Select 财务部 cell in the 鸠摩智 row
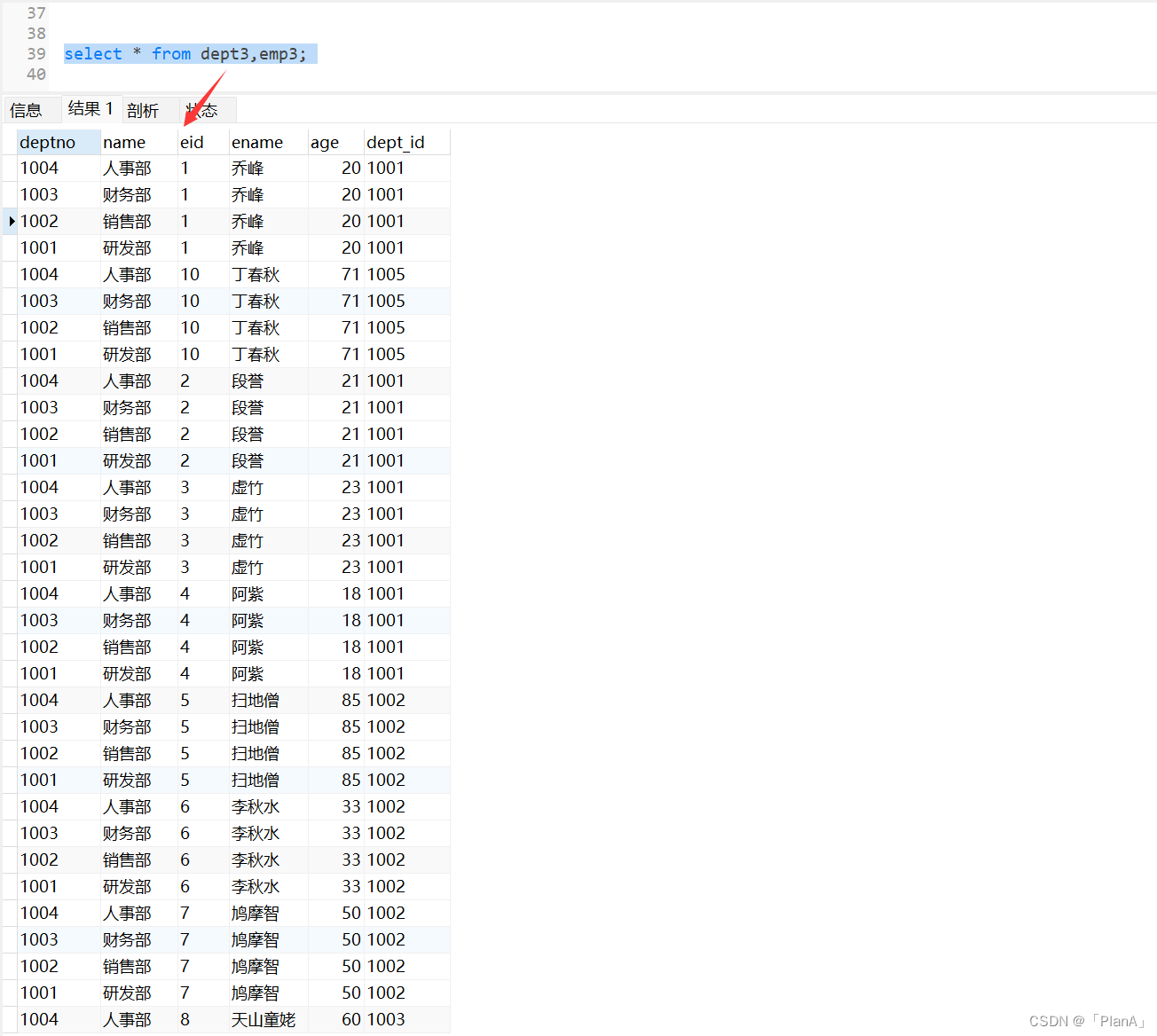The height and width of the screenshot is (1036, 1157). point(138,939)
